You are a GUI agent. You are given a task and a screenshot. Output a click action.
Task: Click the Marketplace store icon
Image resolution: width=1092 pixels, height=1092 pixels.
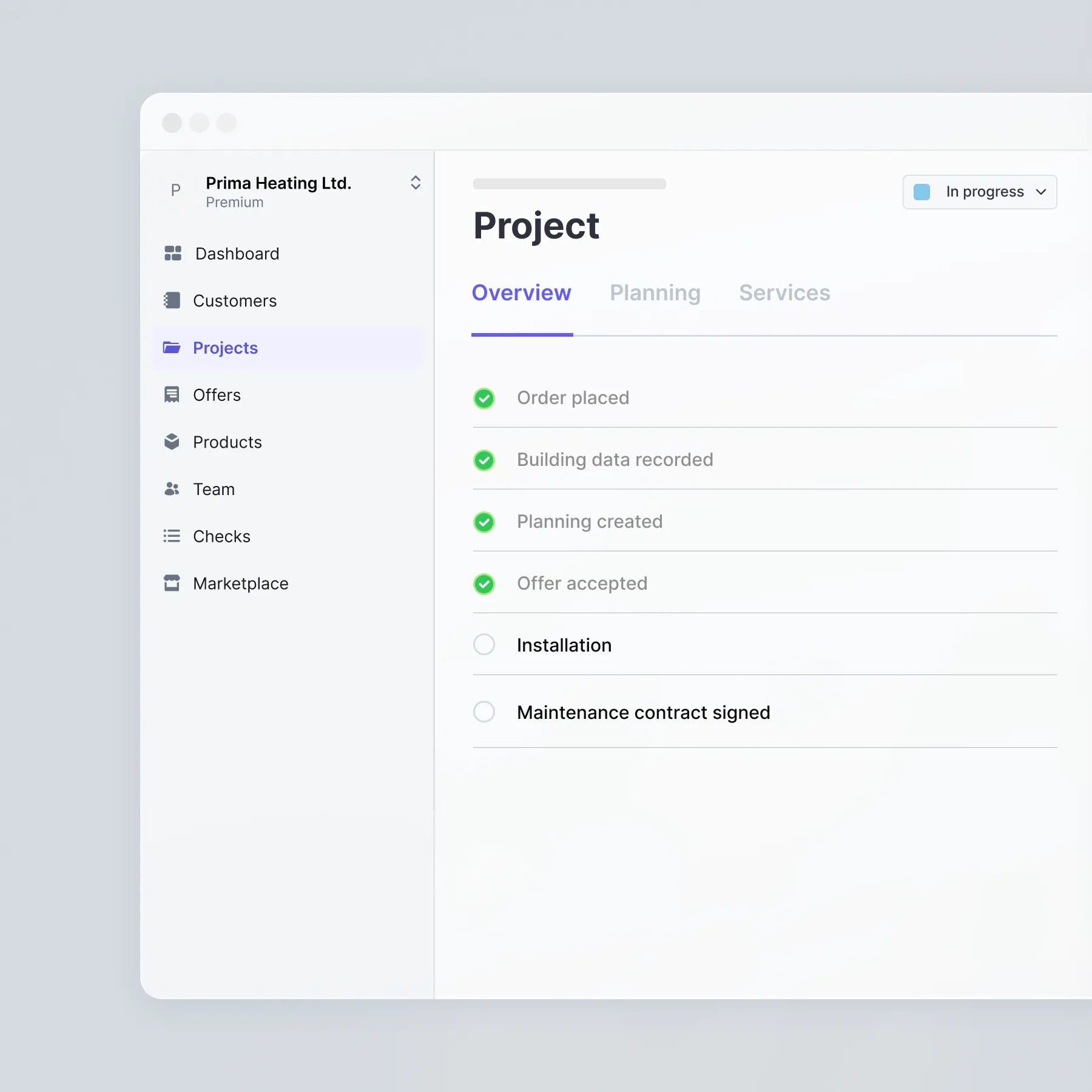point(172,583)
